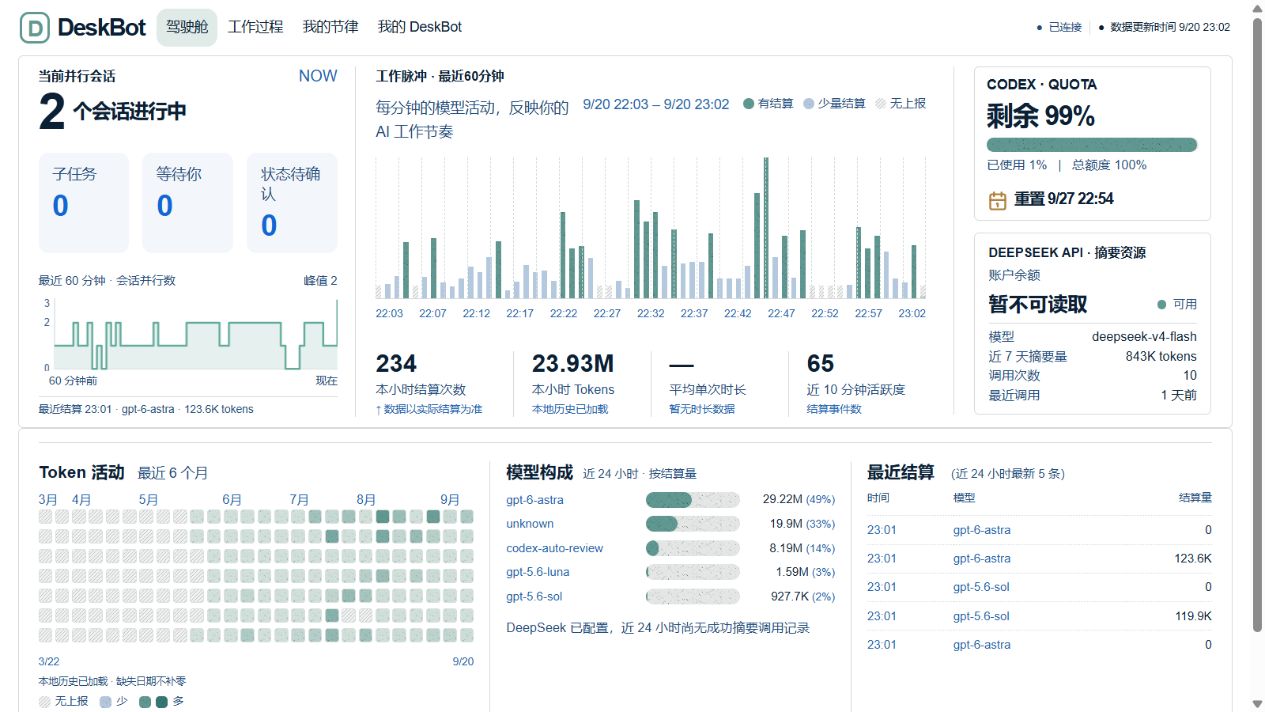Click the 重置 9/27 22:54 text

[1064, 199]
